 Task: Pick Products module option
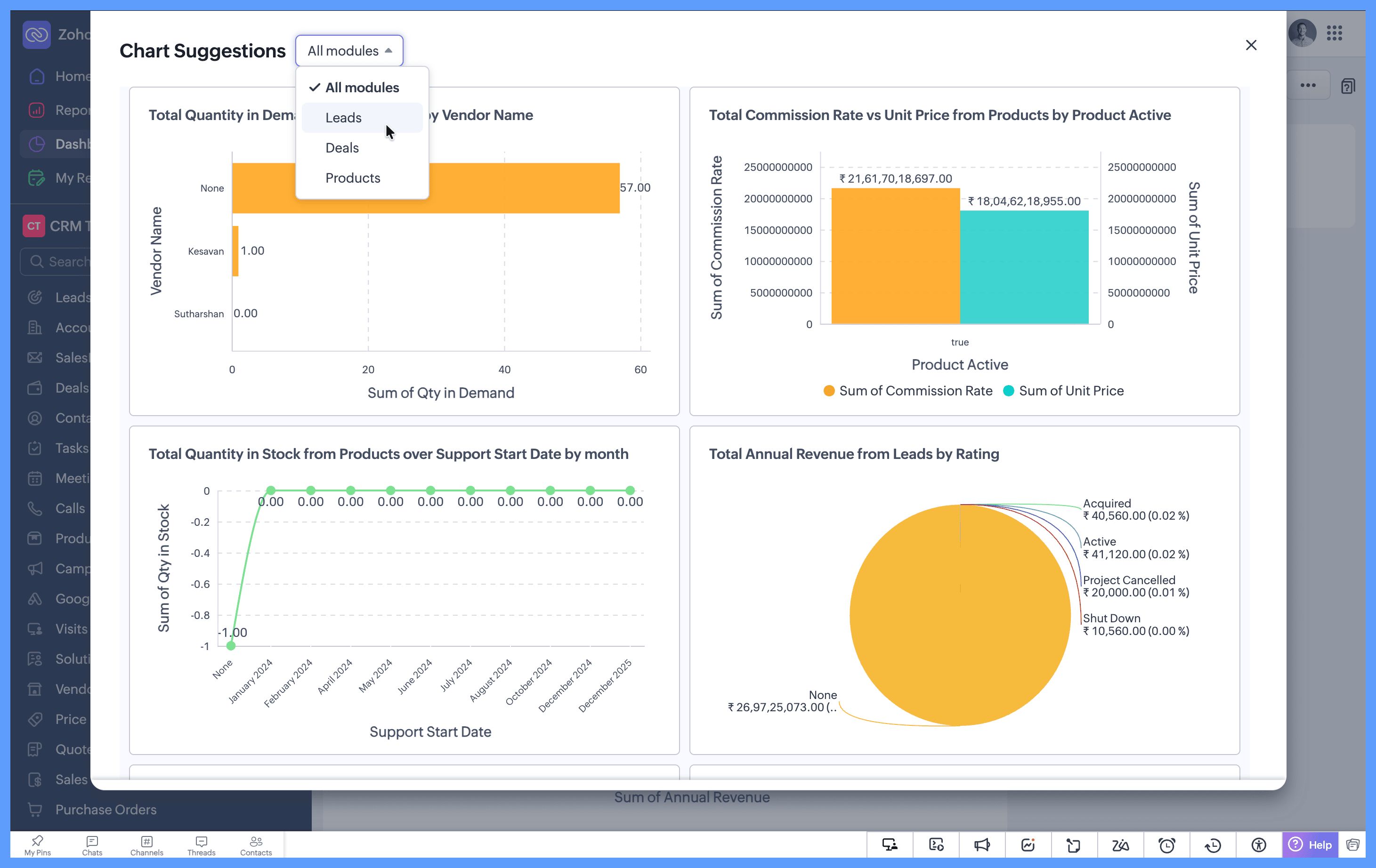coord(353,178)
